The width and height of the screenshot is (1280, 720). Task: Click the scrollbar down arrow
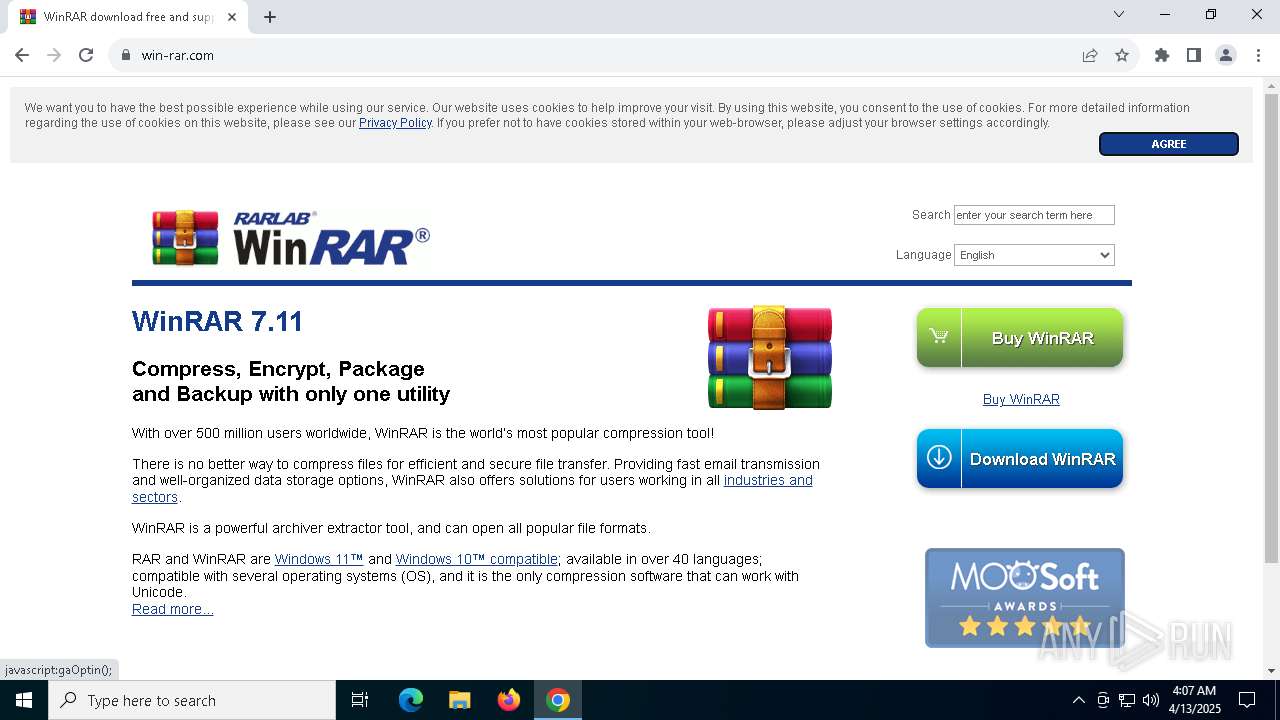[x=1271, y=671]
